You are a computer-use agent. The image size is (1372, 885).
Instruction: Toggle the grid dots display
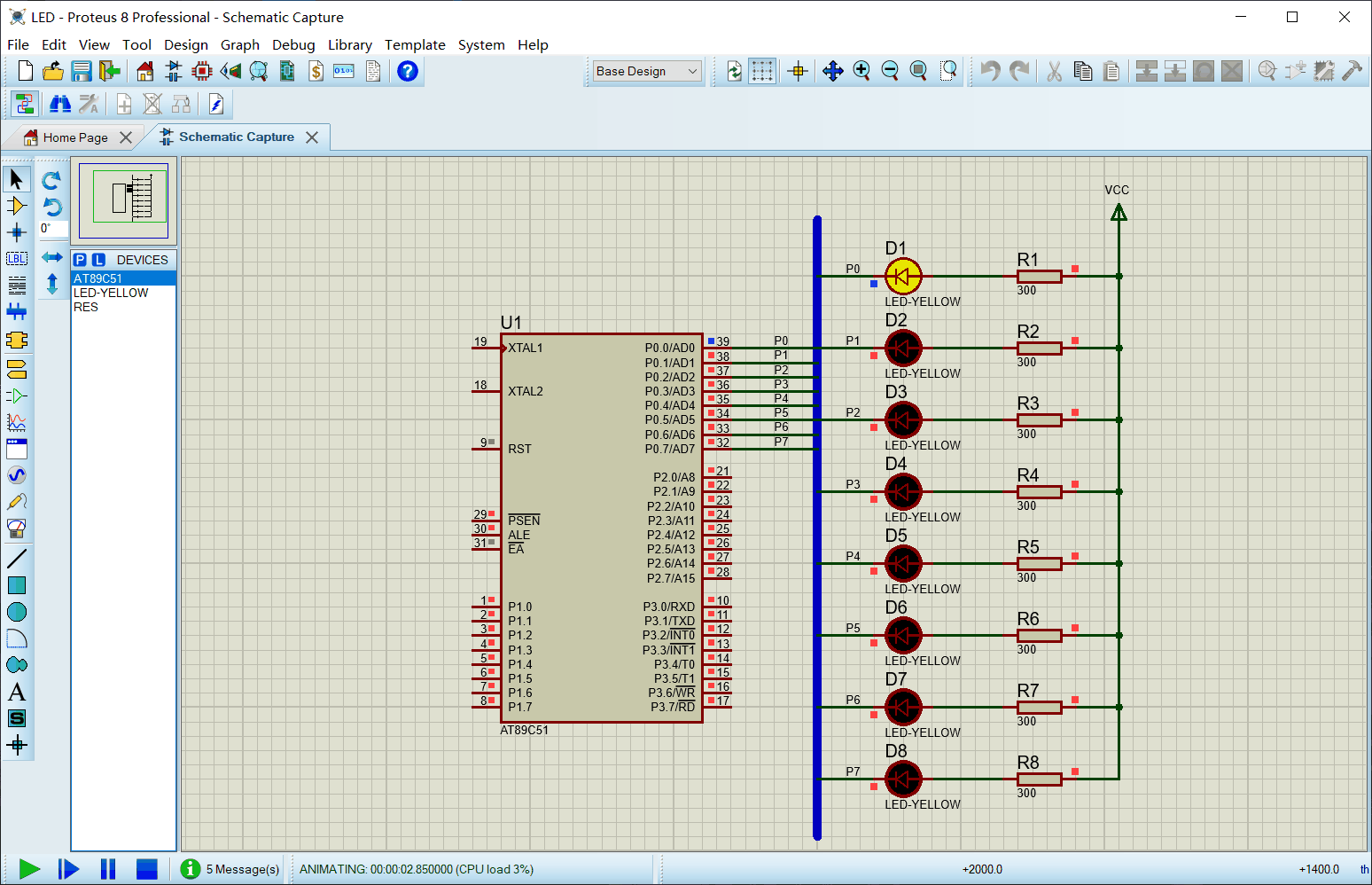(762, 71)
